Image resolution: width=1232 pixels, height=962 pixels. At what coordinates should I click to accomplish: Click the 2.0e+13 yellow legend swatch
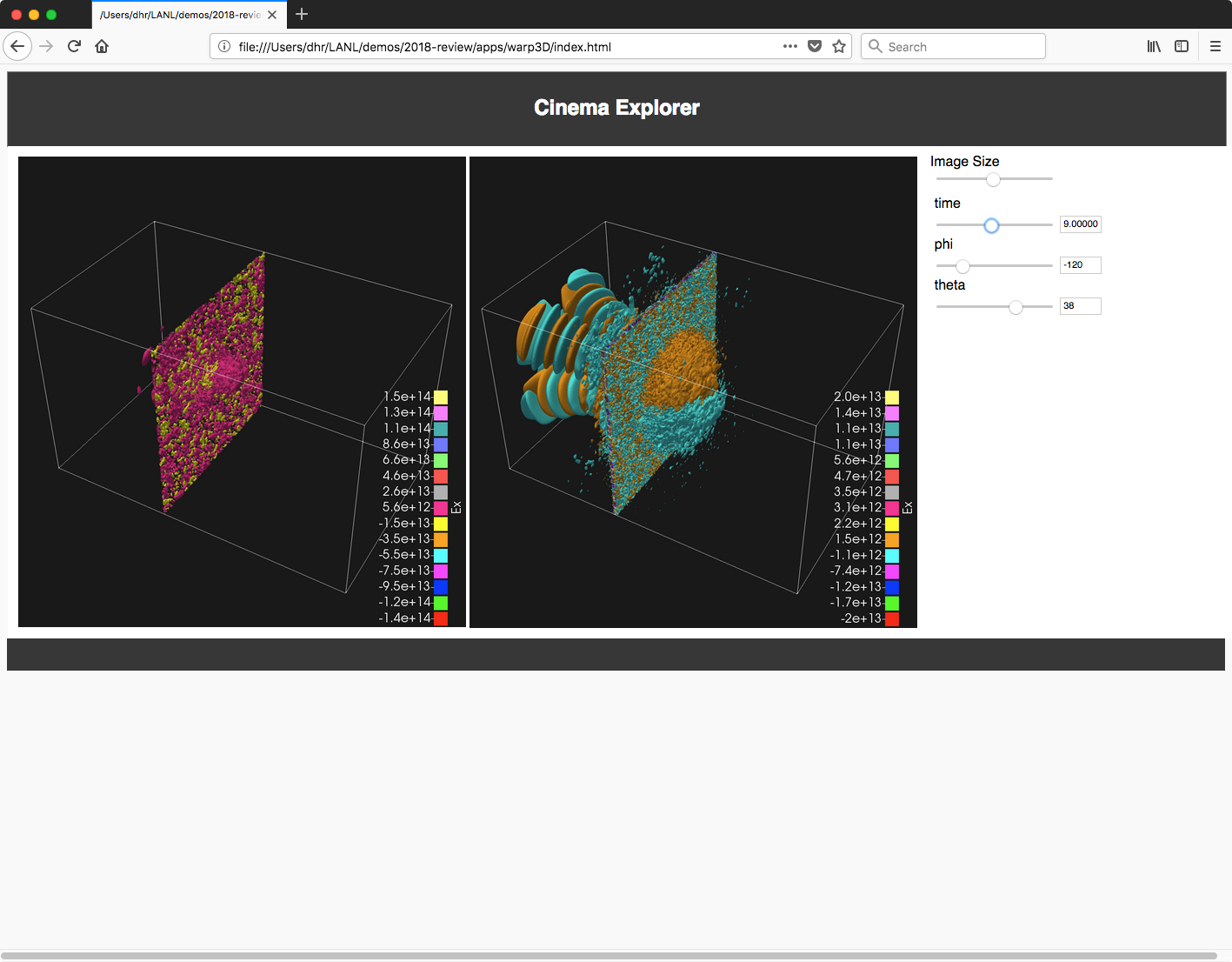pyautogui.click(x=892, y=397)
